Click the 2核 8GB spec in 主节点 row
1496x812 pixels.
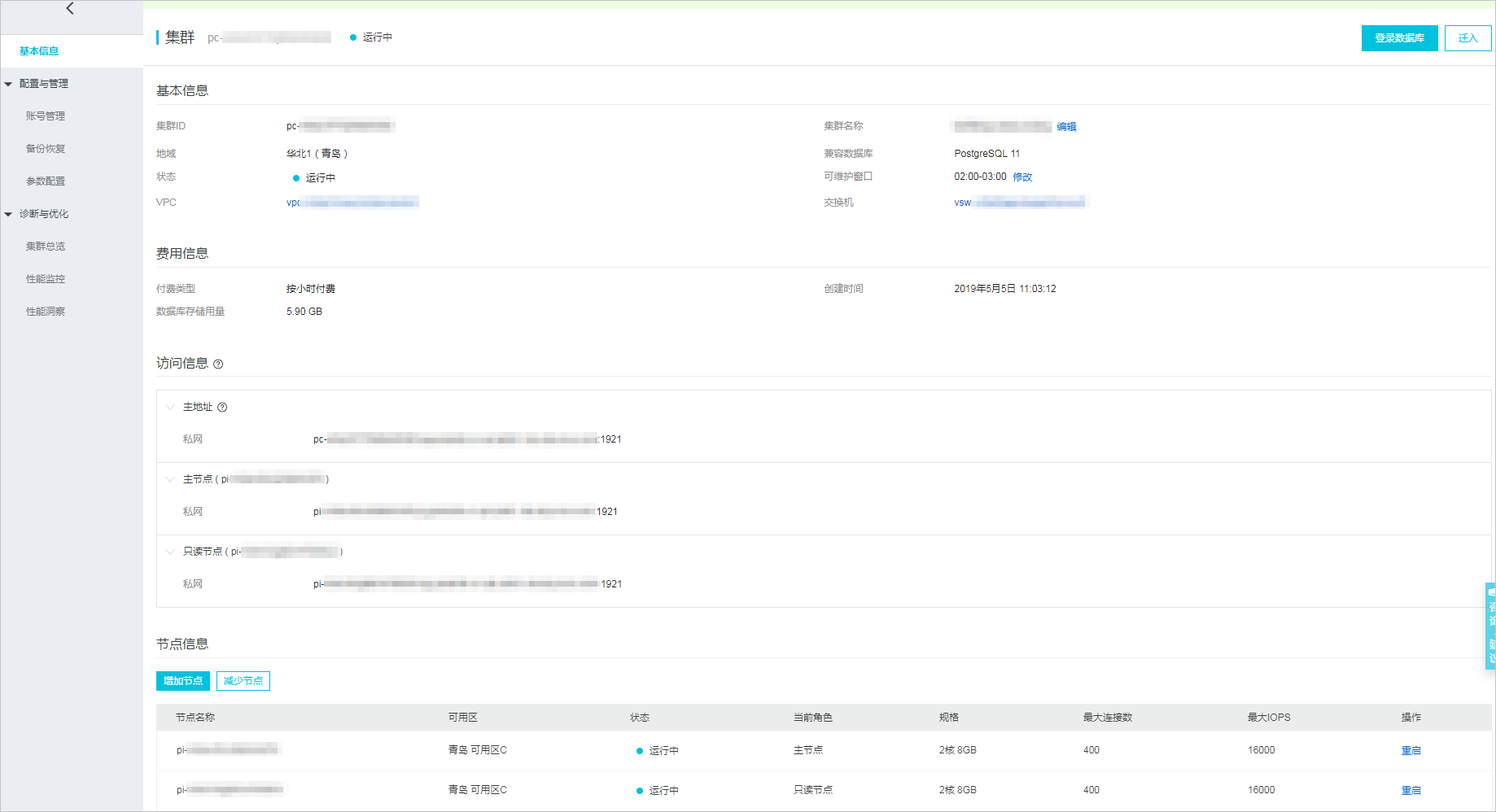[958, 750]
